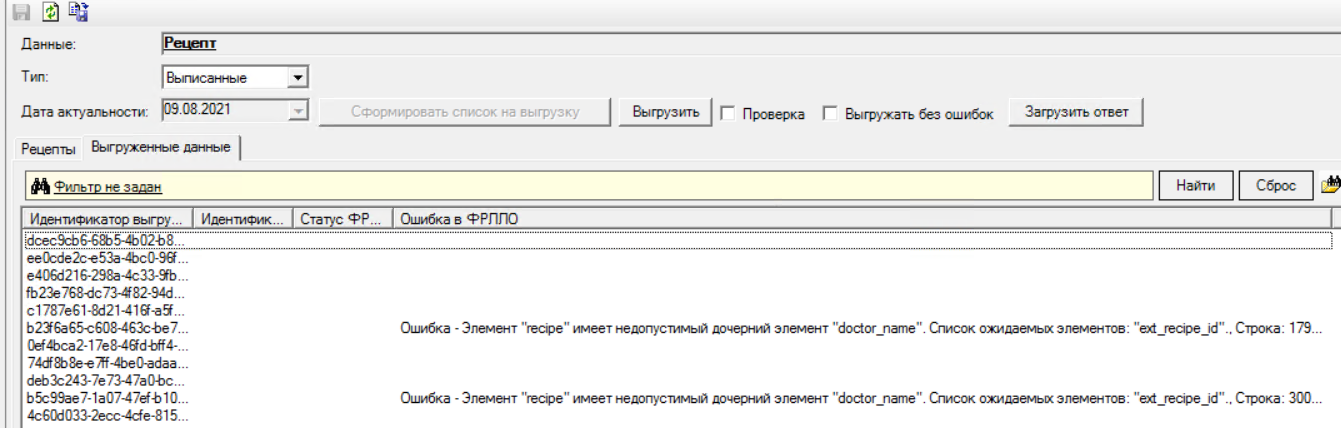
Task: Click the Загрузить ответ button
Action: (x=1076, y=111)
